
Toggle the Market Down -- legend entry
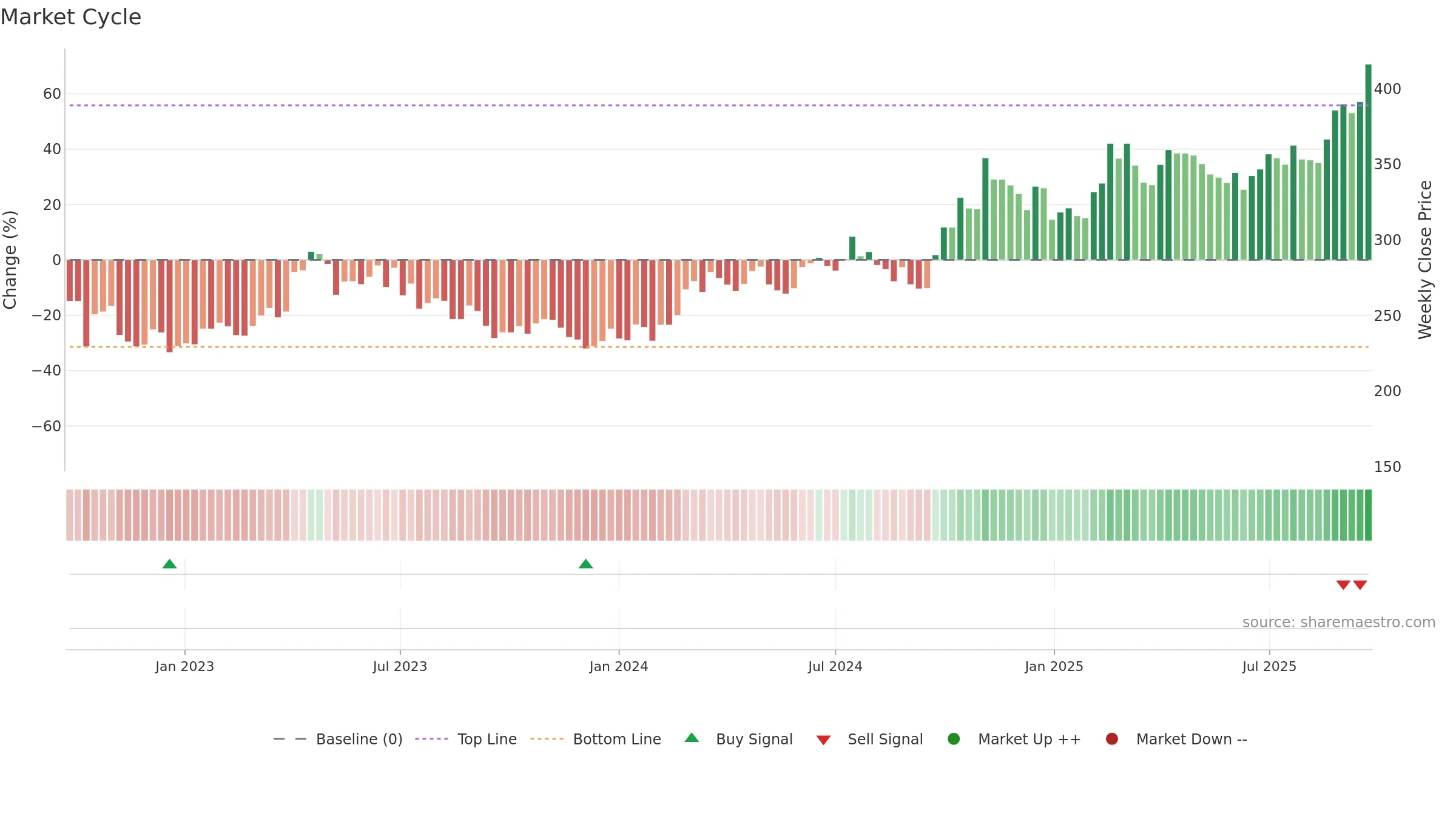(x=1176, y=739)
